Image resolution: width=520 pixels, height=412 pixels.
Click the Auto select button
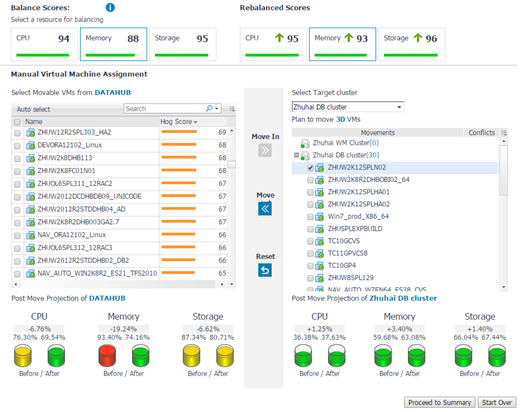(x=33, y=109)
